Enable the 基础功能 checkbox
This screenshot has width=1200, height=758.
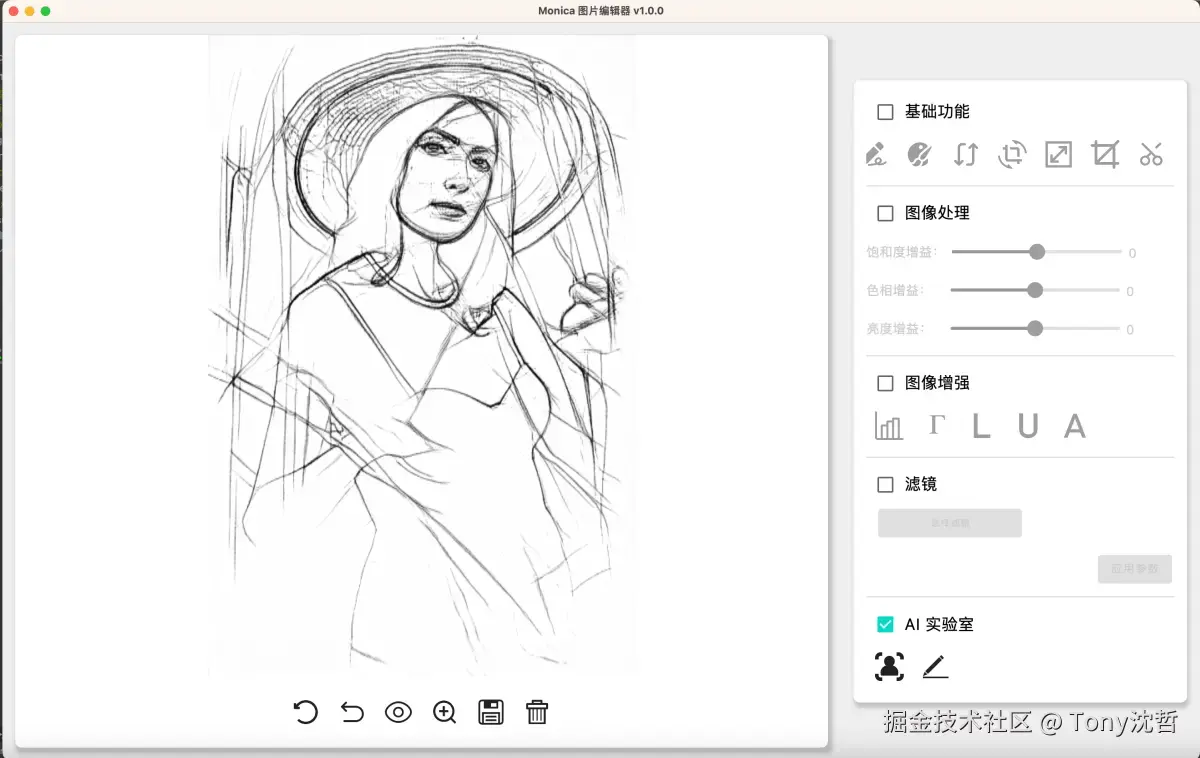(885, 112)
